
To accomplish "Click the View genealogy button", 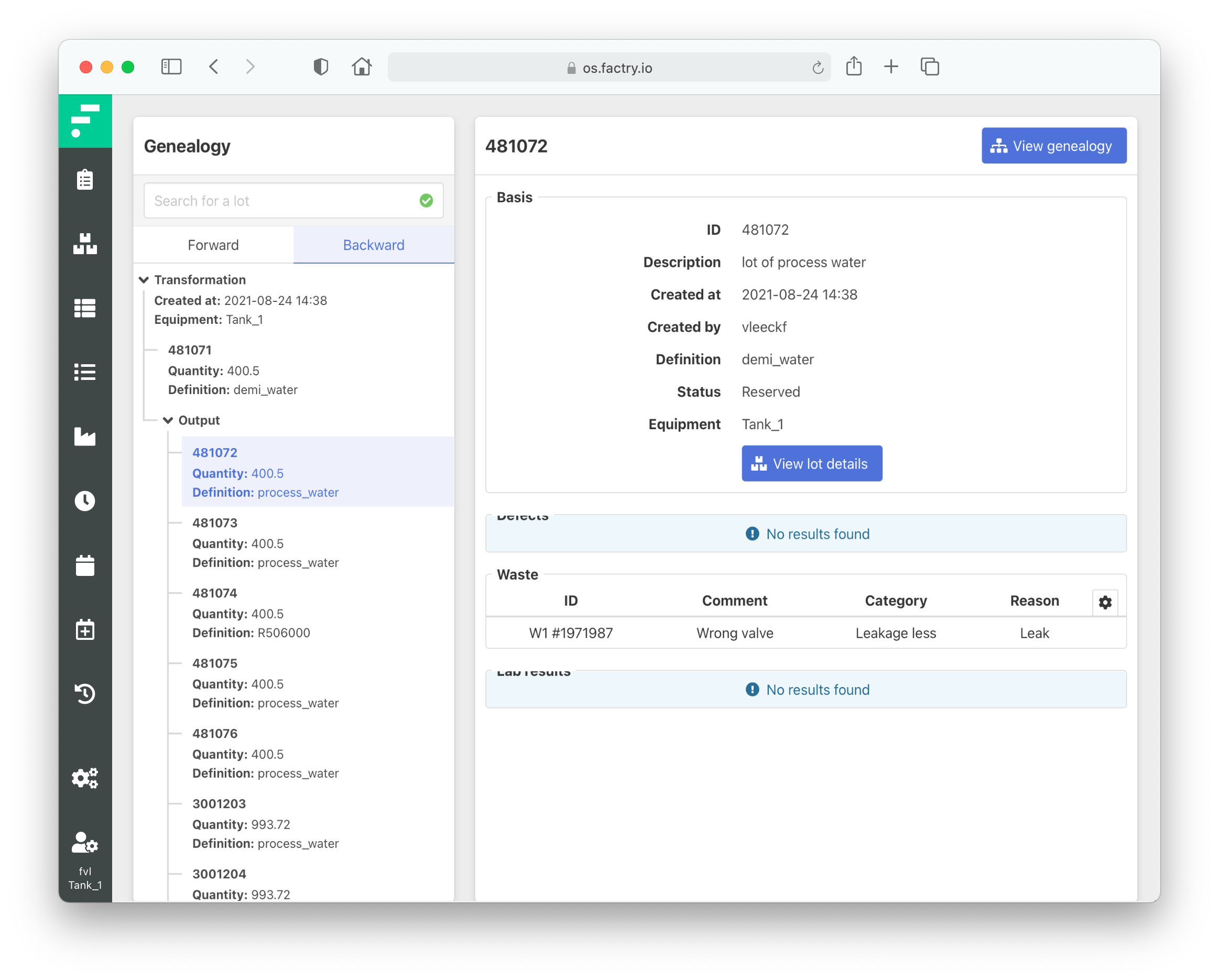I will point(1053,146).
